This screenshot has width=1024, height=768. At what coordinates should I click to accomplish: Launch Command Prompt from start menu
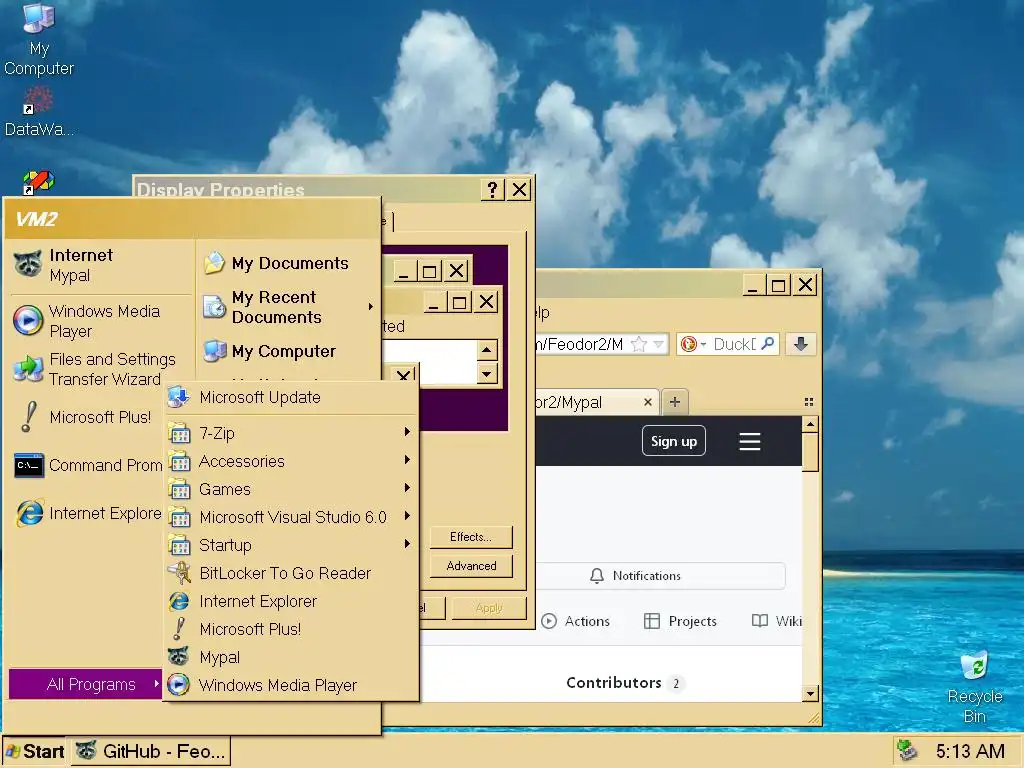[86, 465]
